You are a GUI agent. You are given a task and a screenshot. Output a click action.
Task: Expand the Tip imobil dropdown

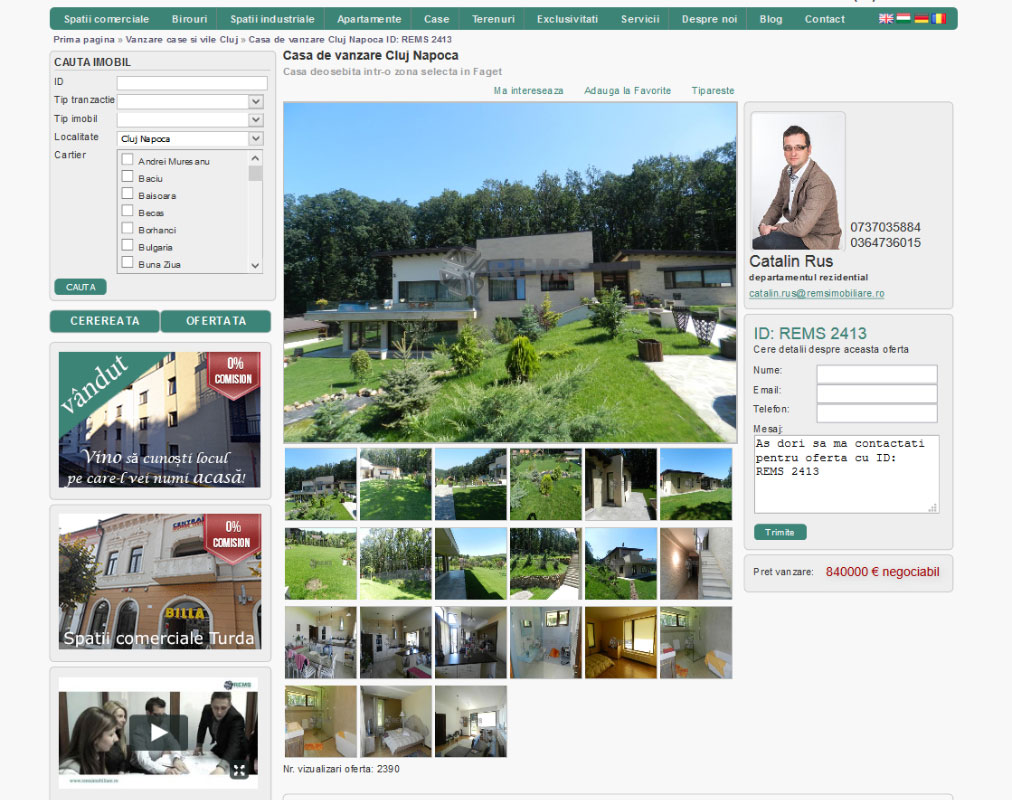coord(190,119)
